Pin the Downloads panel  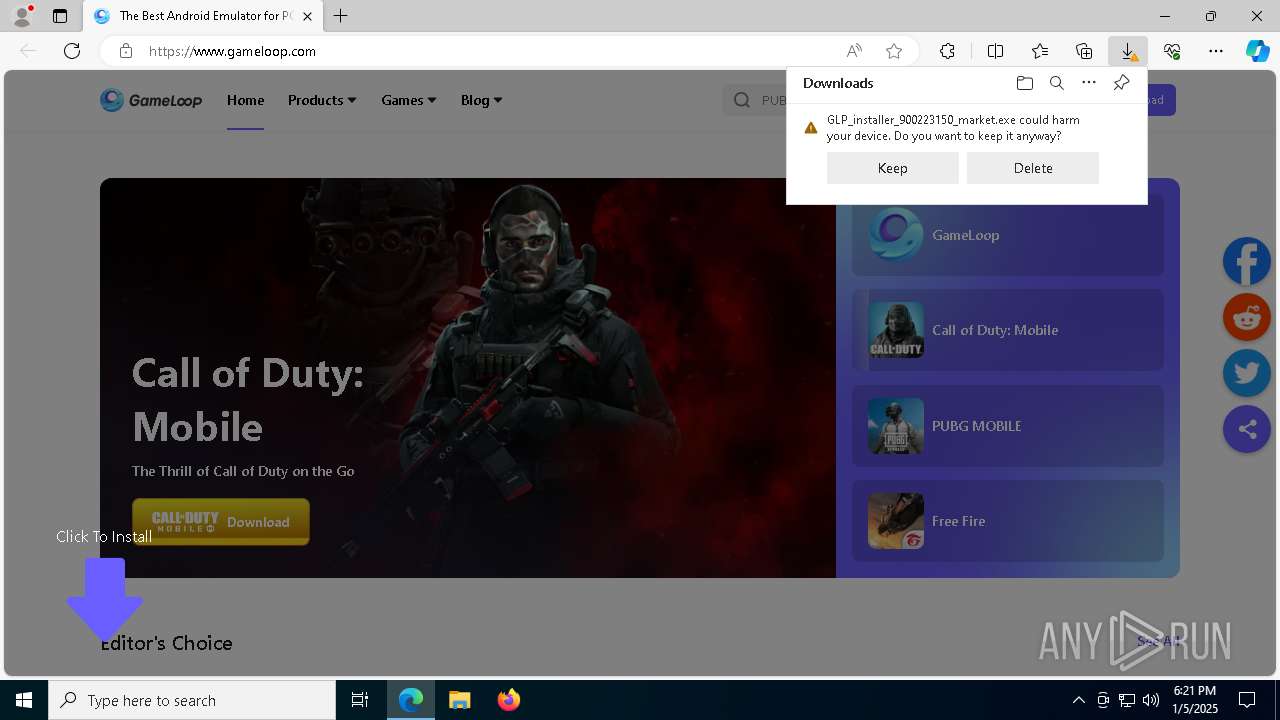tap(1121, 83)
